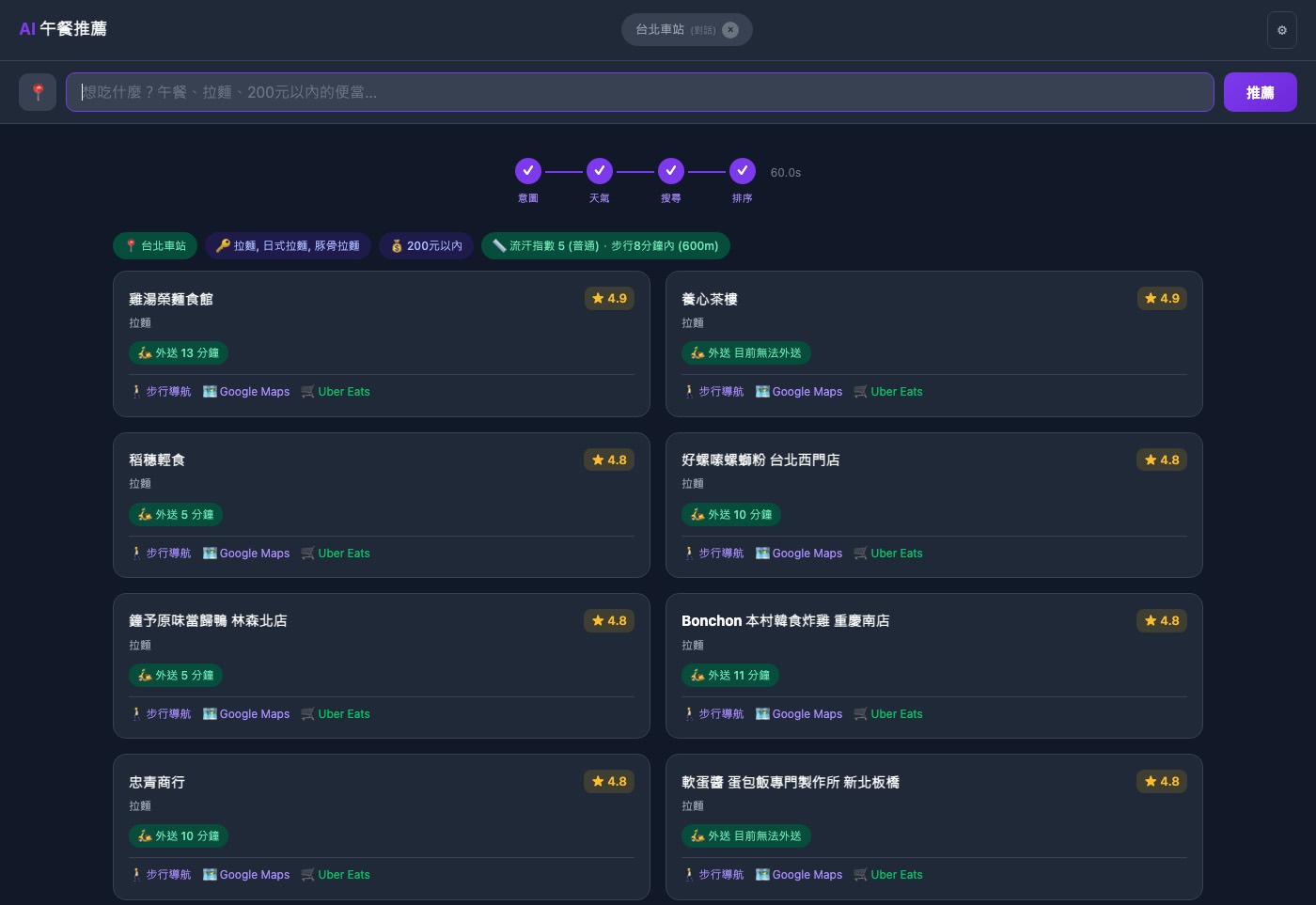Click 忠青商行 外送 10 分鐘 badge
Viewport: 1316px width, 905px height.
tap(179, 836)
